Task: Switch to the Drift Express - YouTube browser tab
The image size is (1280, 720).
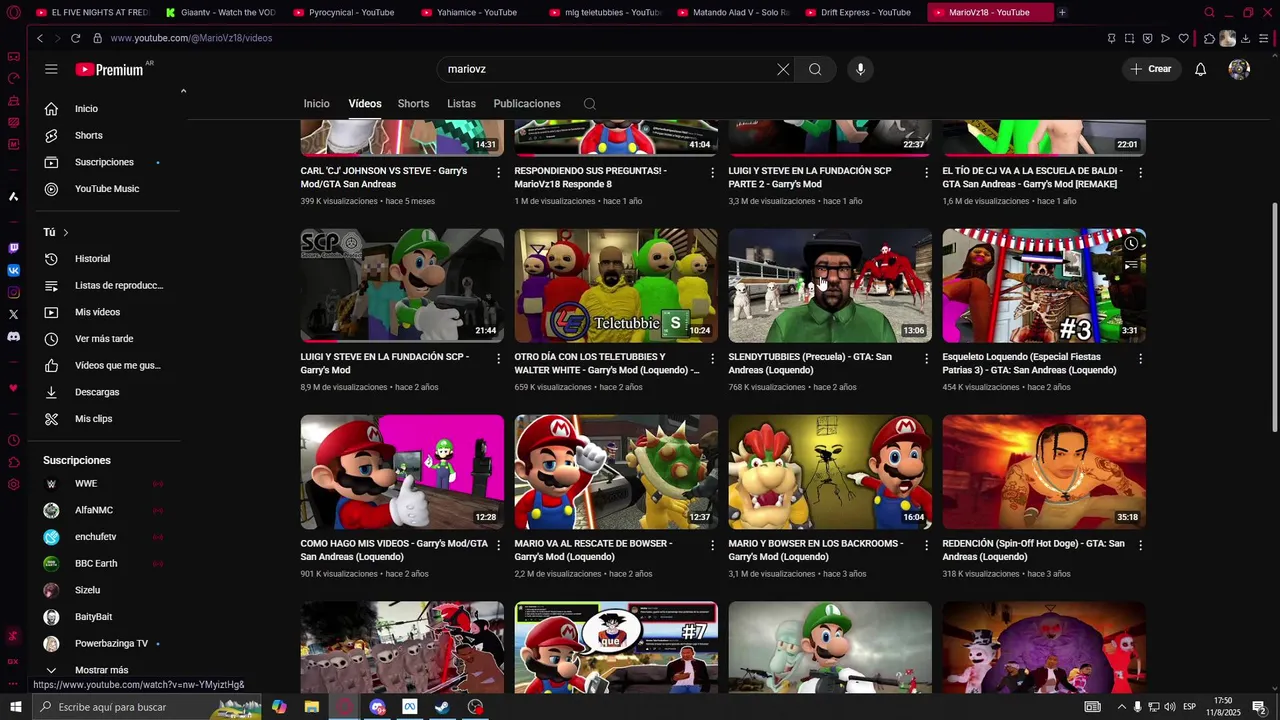Action: [865, 12]
